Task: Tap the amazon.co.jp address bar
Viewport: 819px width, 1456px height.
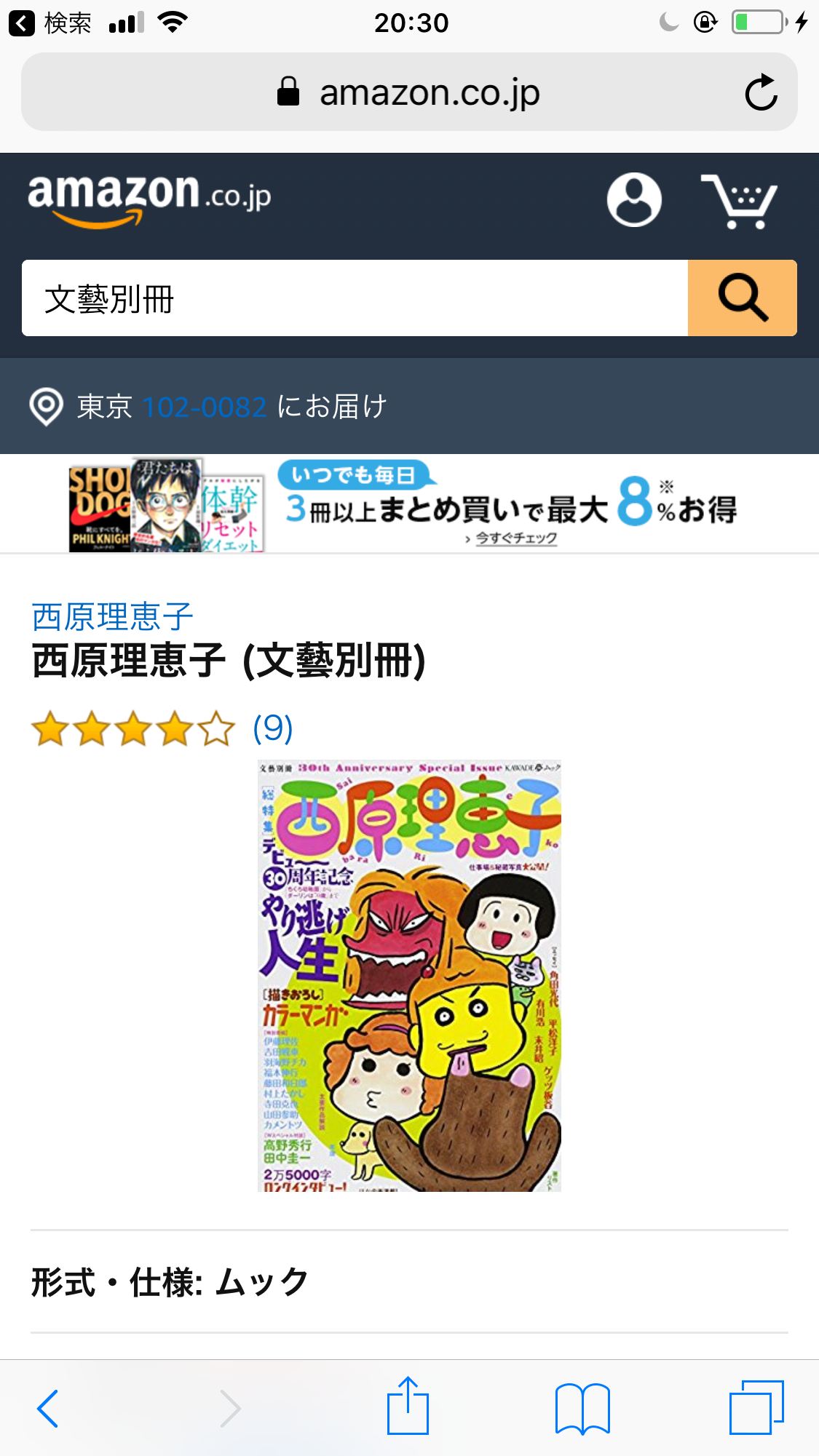Action: tap(409, 92)
